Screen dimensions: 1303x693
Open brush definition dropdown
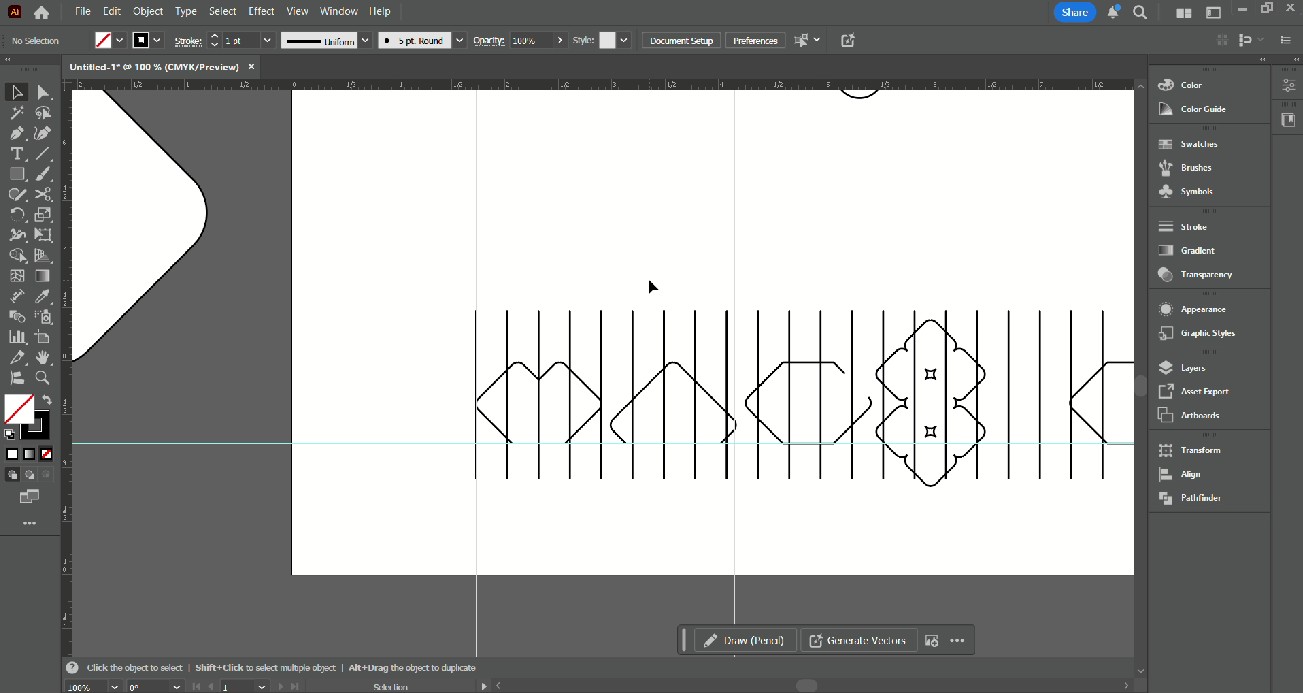(x=459, y=40)
